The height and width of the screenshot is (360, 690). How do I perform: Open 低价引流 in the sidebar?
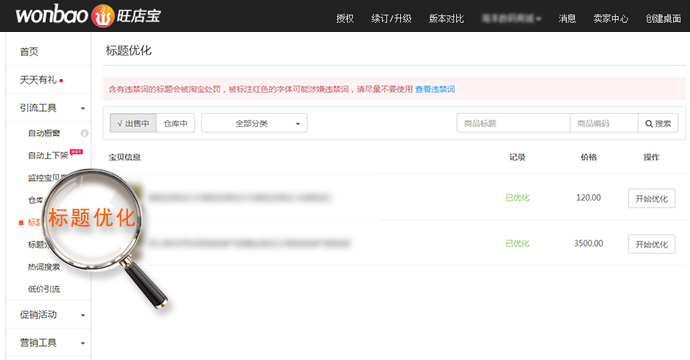pos(44,289)
